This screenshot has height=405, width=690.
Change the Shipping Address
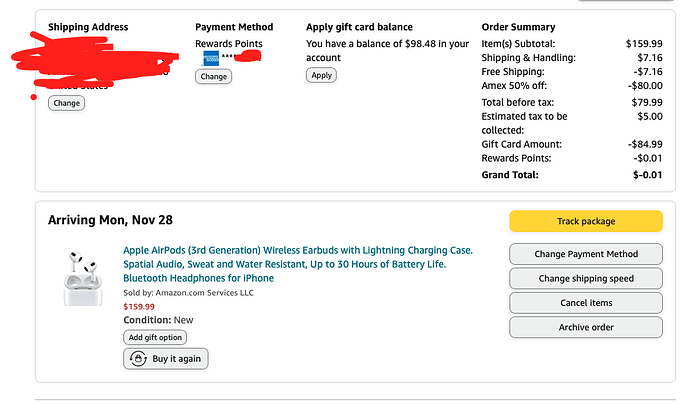point(67,103)
